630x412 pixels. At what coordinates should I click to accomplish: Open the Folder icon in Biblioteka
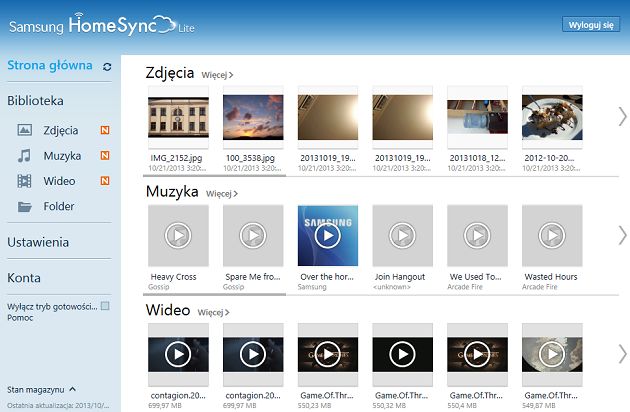click(x=25, y=207)
